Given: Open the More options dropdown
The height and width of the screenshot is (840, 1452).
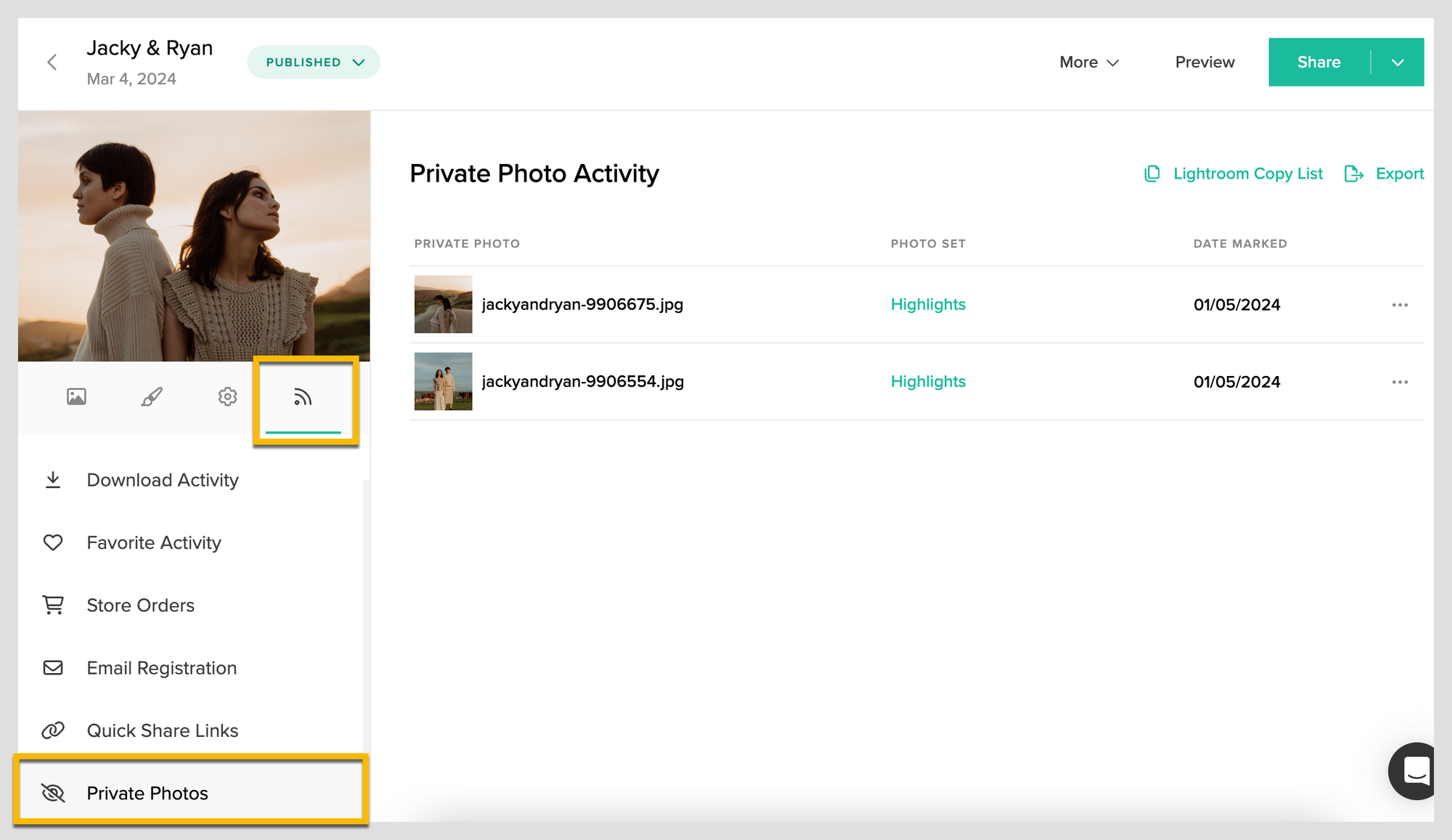Looking at the screenshot, I should pos(1088,62).
